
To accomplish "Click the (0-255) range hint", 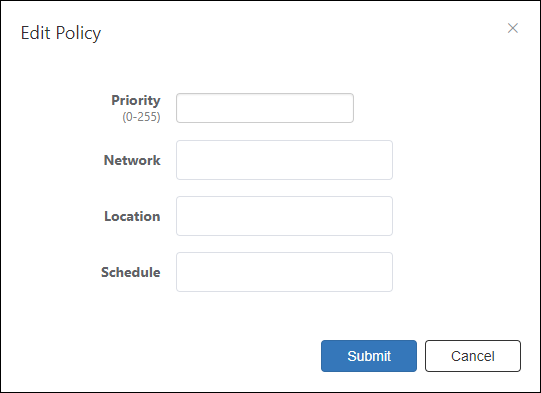I will click(x=141, y=117).
